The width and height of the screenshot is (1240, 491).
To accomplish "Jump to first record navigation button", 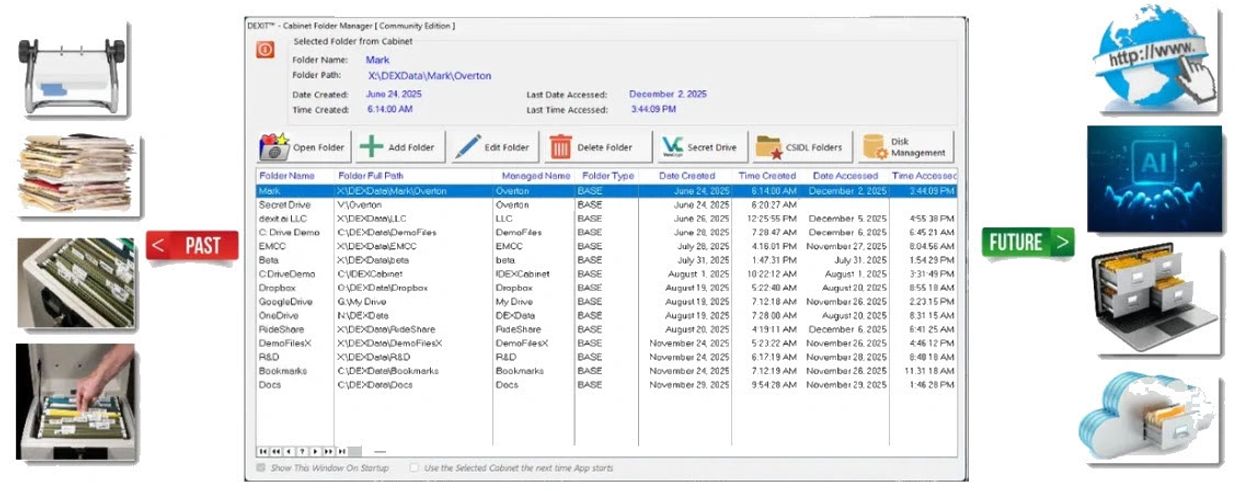I will point(263,451).
